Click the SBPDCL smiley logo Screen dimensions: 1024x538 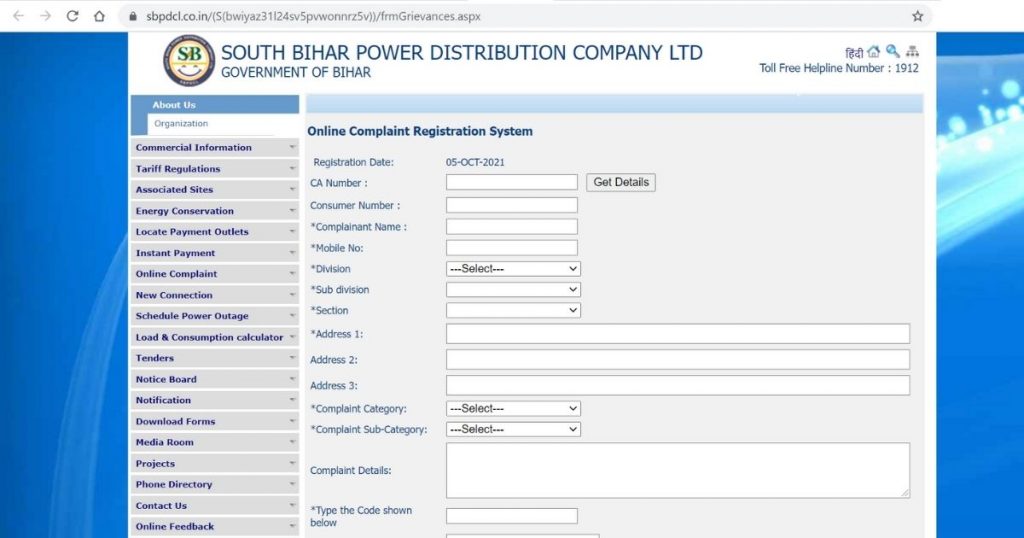click(x=189, y=61)
